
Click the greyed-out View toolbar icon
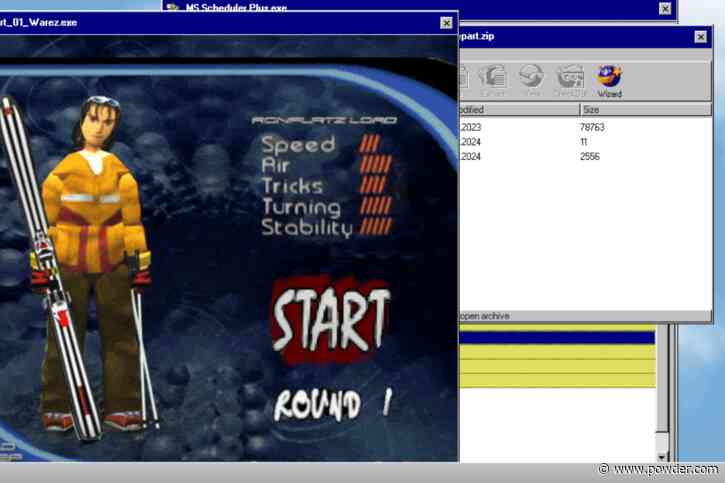click(531, 81)
